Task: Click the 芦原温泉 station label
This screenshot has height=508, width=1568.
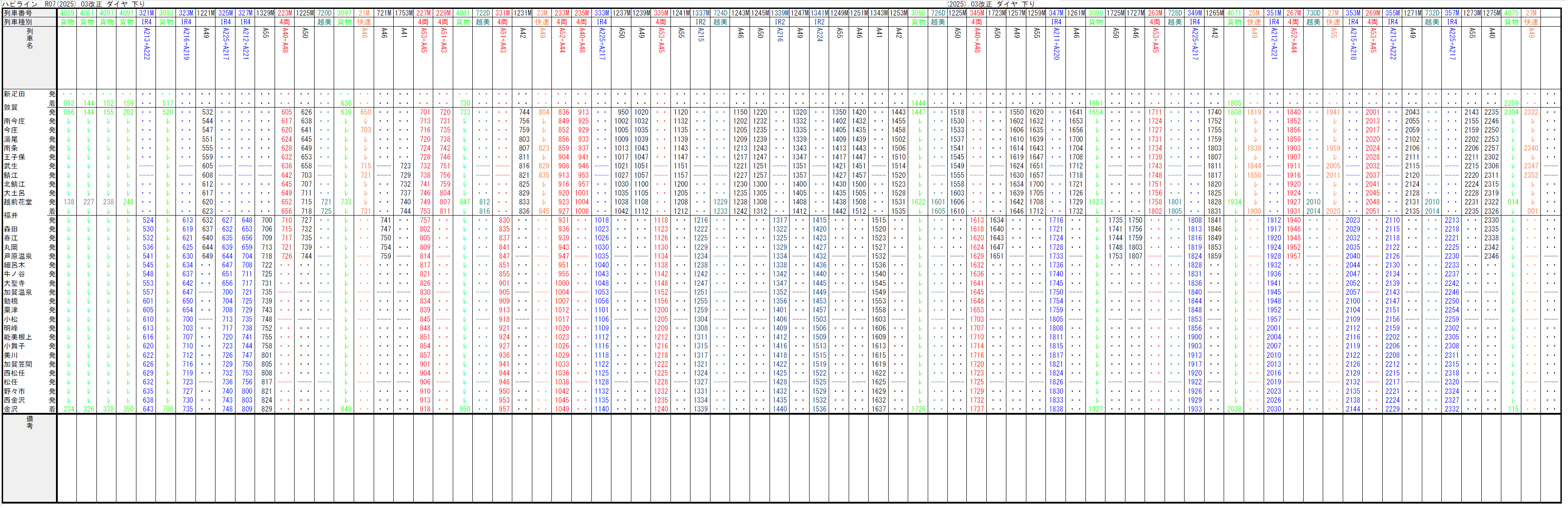Action: [x=18, y=256]
